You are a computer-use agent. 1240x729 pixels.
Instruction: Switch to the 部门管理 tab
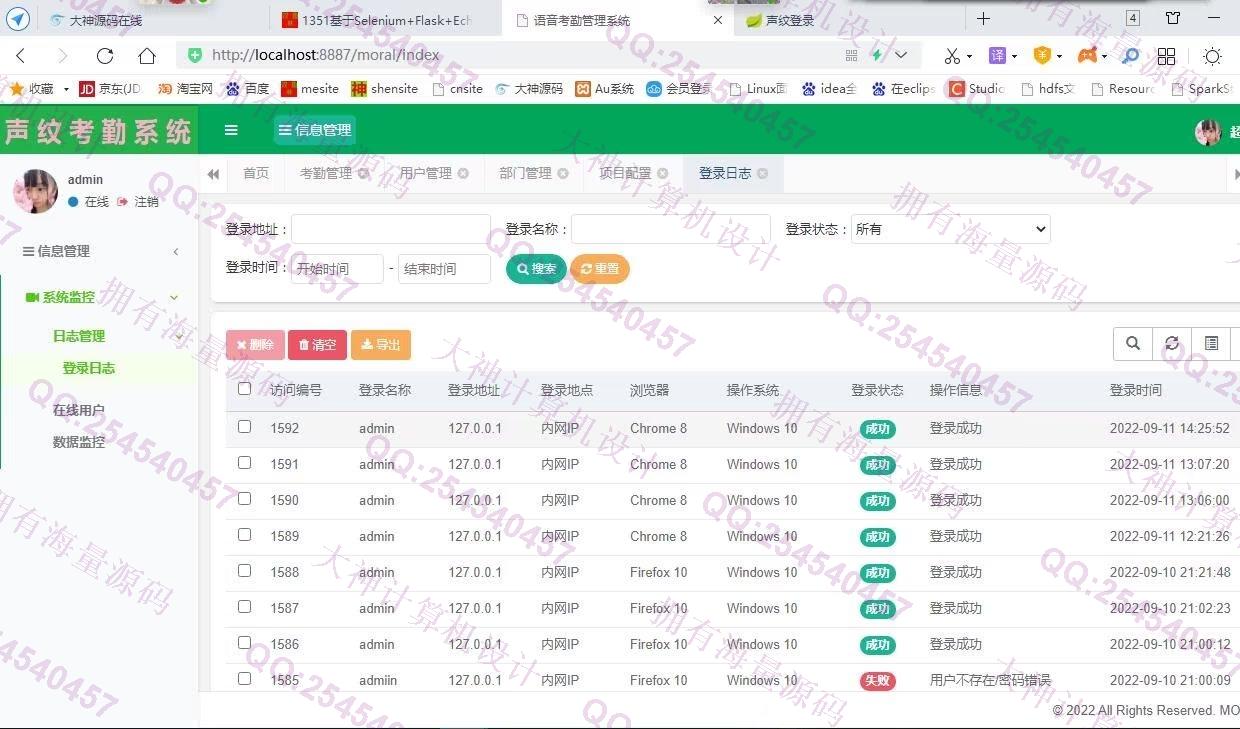(525, 174)
